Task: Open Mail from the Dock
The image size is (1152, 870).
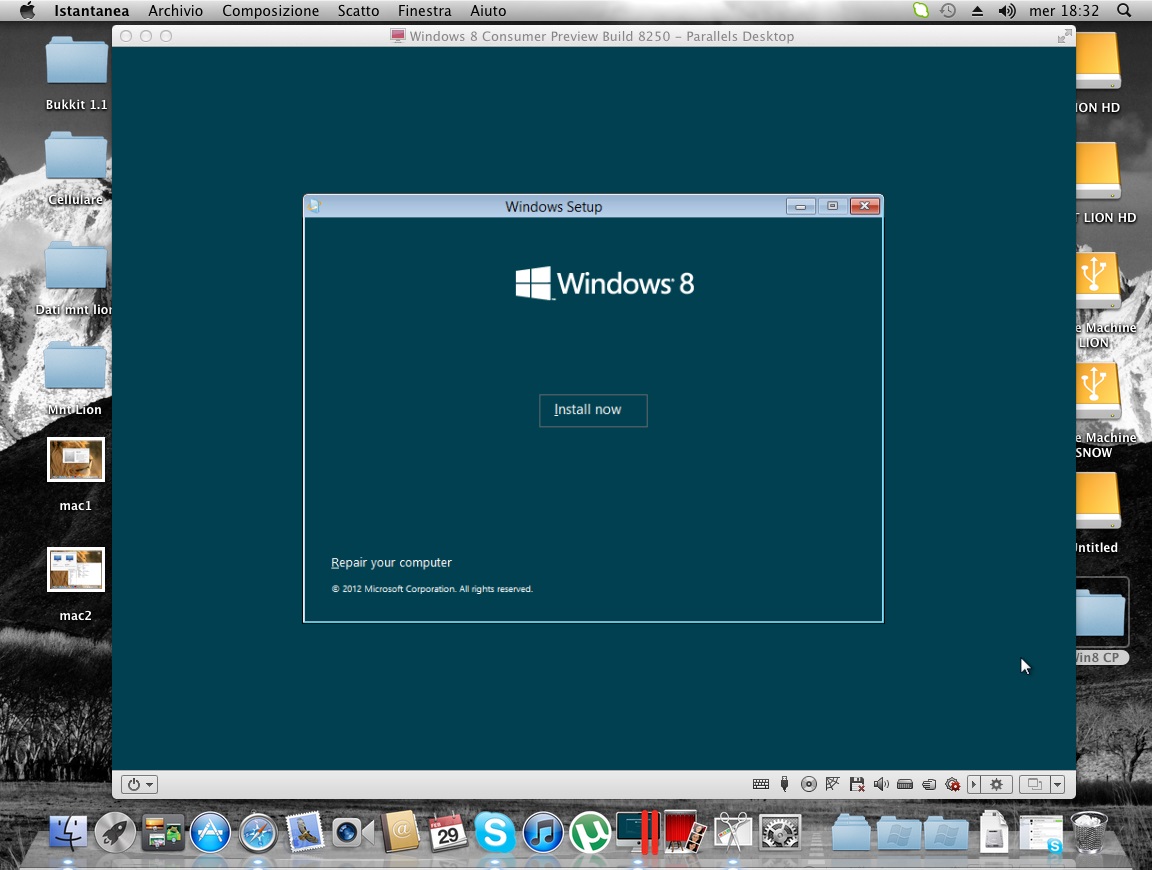Action: (x=305, y=832)
